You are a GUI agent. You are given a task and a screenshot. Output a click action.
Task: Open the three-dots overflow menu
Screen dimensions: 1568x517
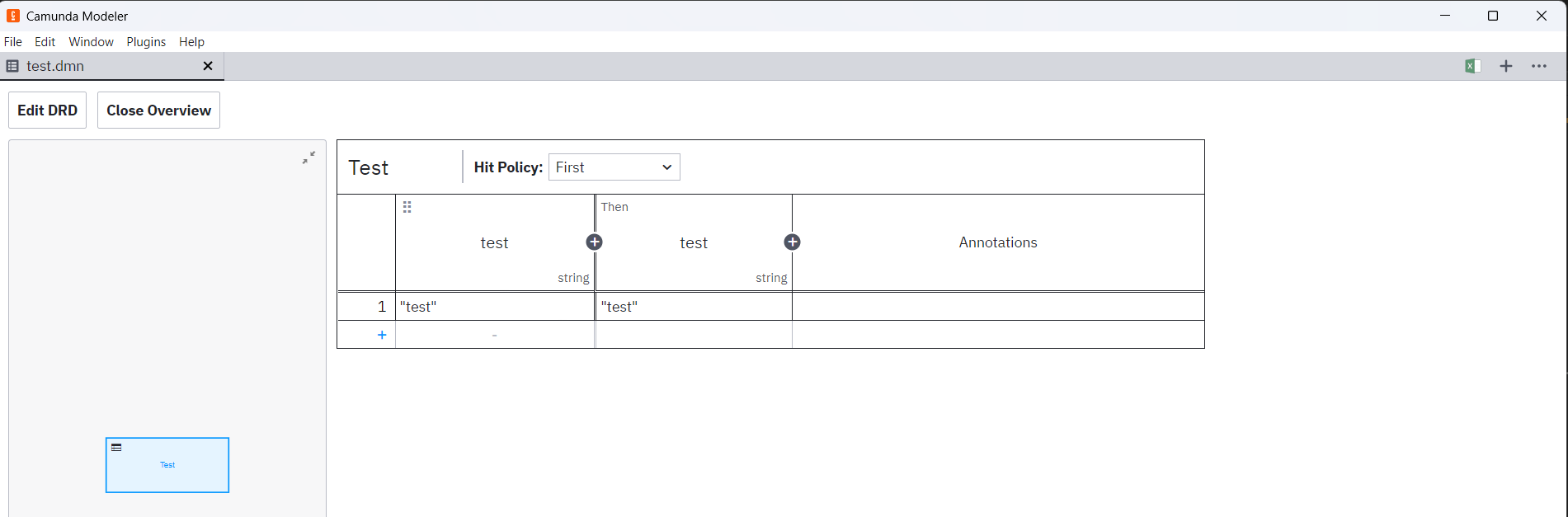coord(1539,66)
